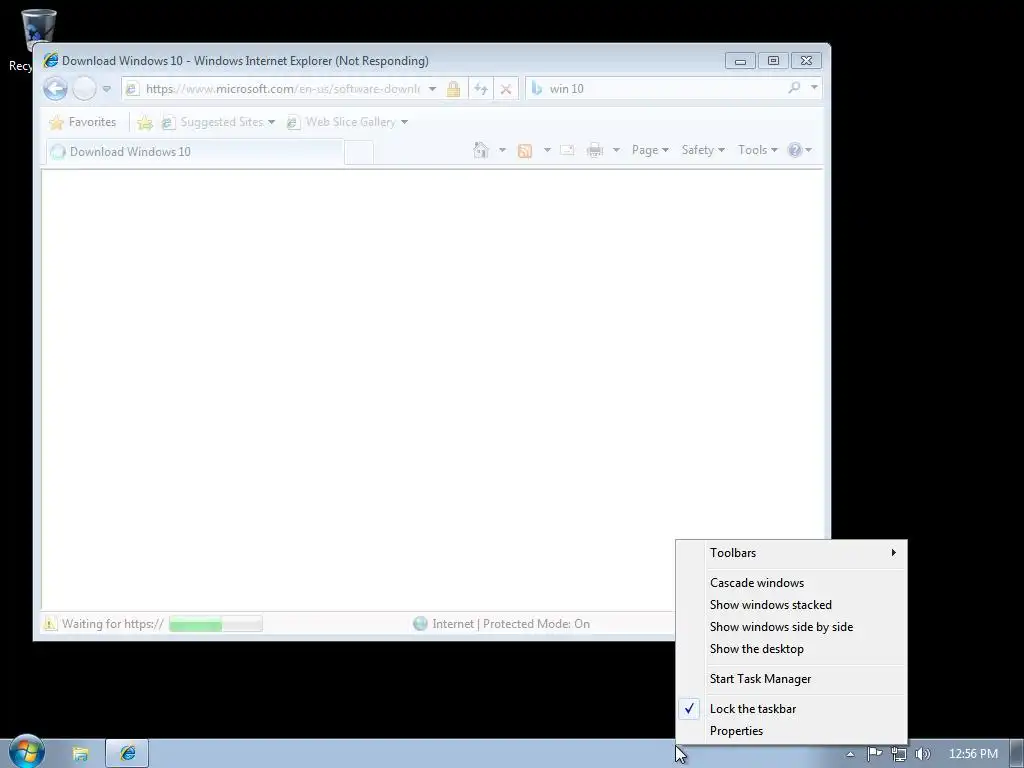Click the Internet zone globe icon

420,624
